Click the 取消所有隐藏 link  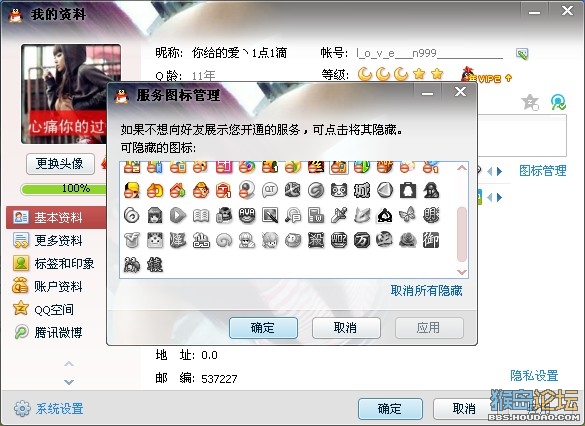point(426,291)
